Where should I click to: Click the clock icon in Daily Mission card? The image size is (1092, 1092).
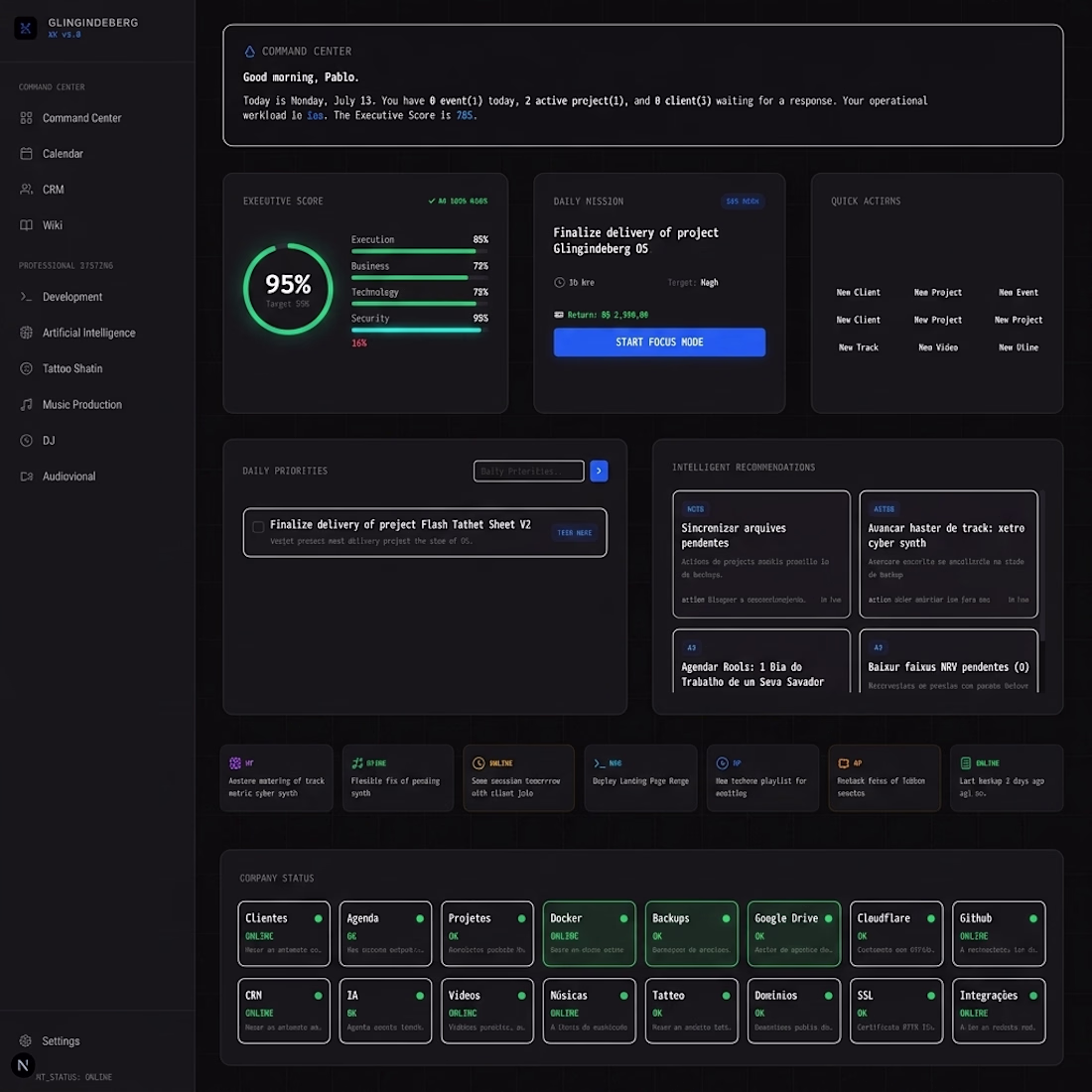559,283
